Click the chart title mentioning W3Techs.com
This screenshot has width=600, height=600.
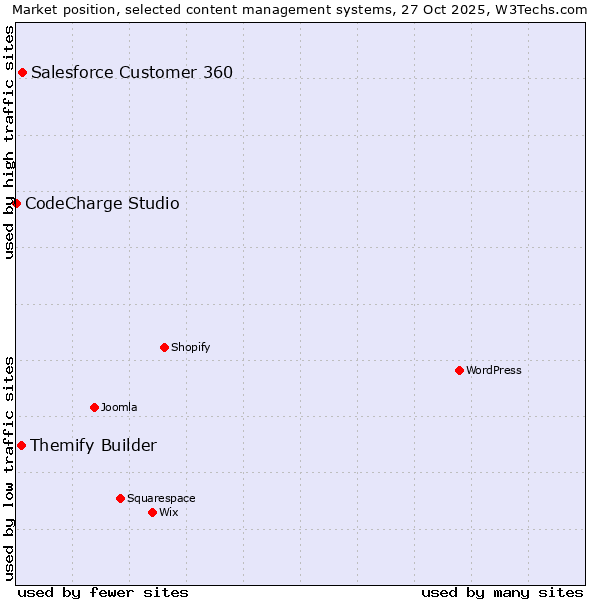point(300,9)
